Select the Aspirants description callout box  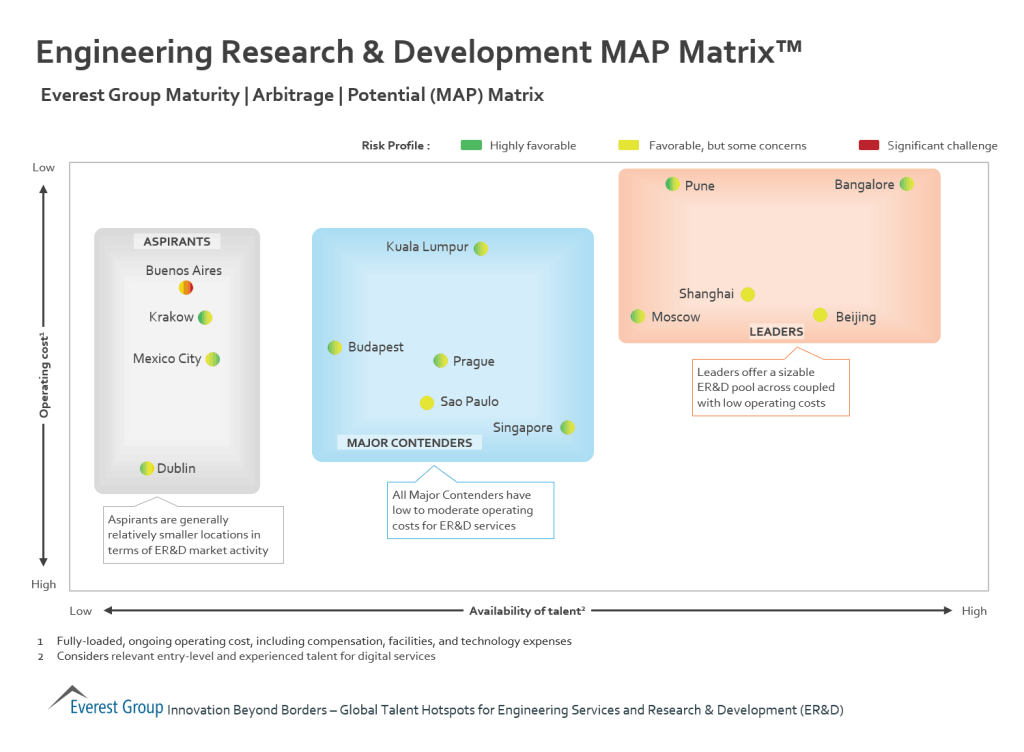[x=193, y=535]
